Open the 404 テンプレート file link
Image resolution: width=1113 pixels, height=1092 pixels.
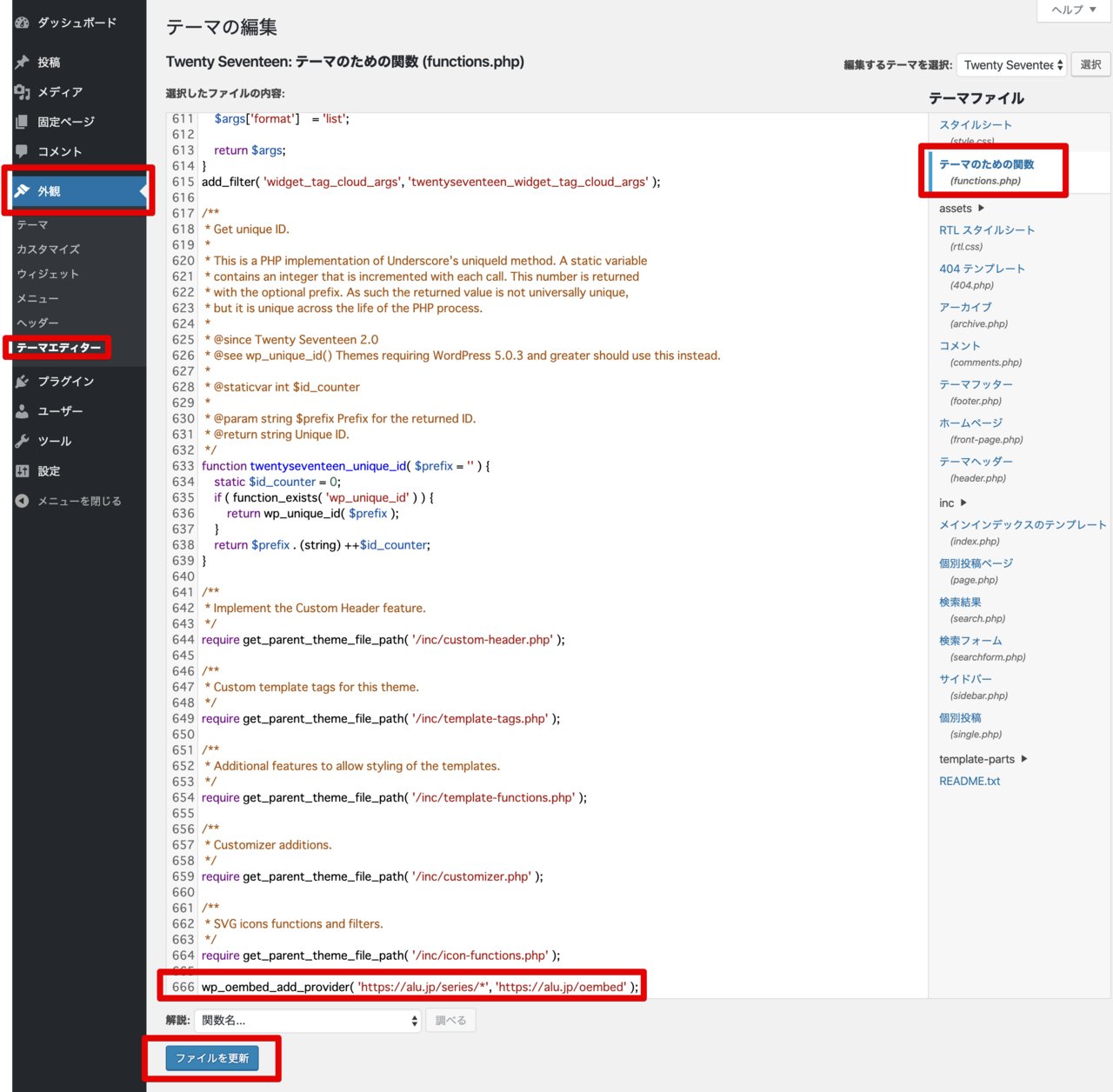pyautogui.click(x=982, y=269)
